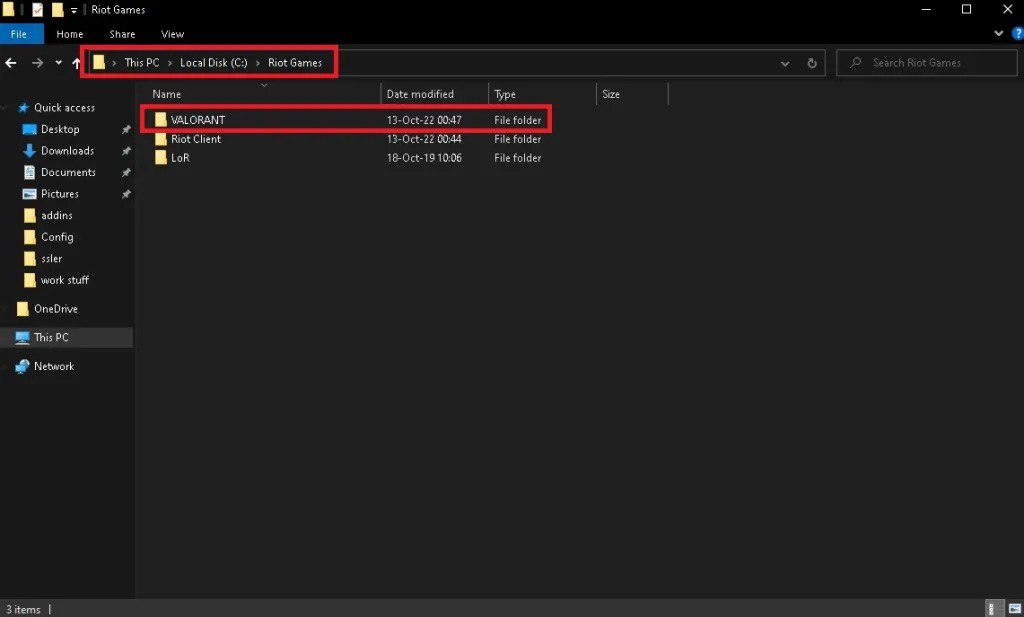Open Documents in the navigation pane
Image resolution: width=1024 pixels, height=617 pixels.
pyautogui.click(x=68, y=172)
